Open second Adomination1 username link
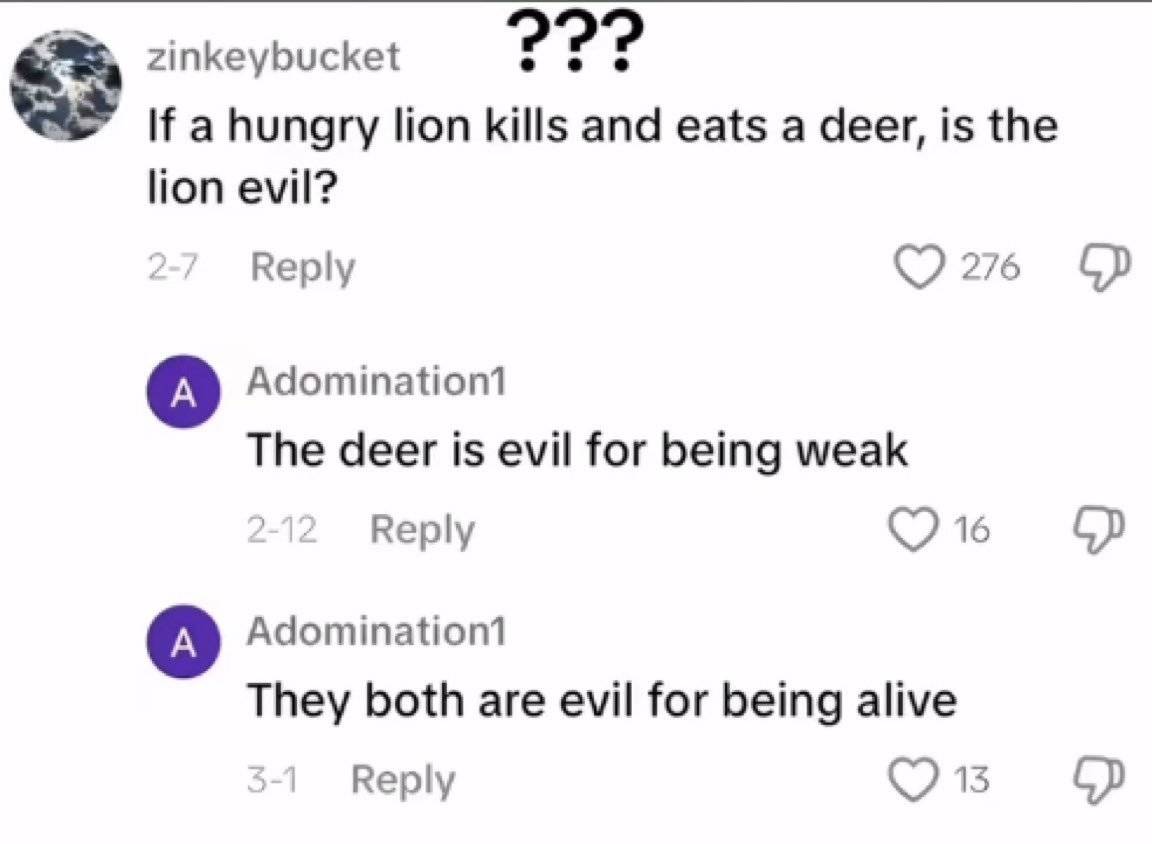This screenshot has height=844, width=1152. point(377,631)
